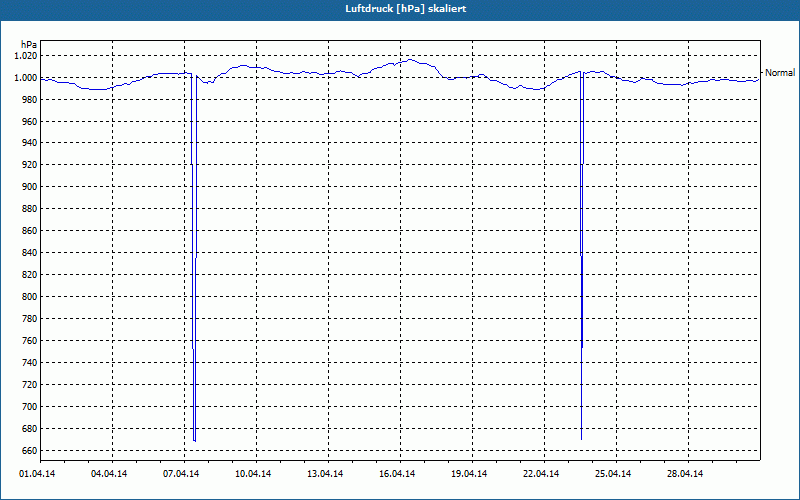Click the 840 y-axis value
The image size is (800, 500).
30,253
